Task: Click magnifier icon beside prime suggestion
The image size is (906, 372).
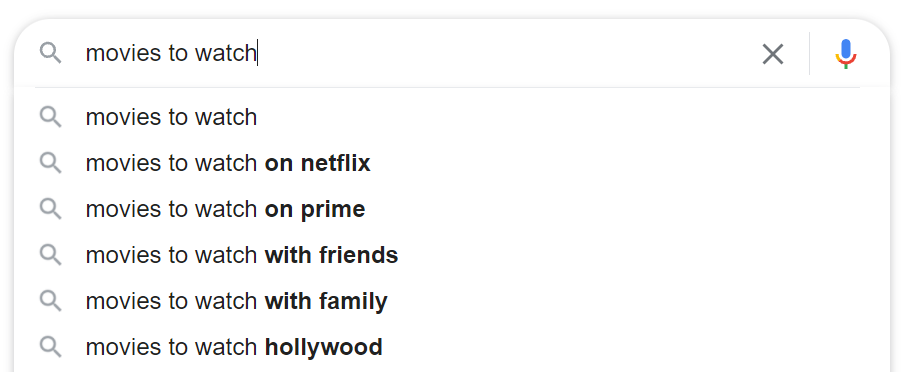Action: coord(50,209)
